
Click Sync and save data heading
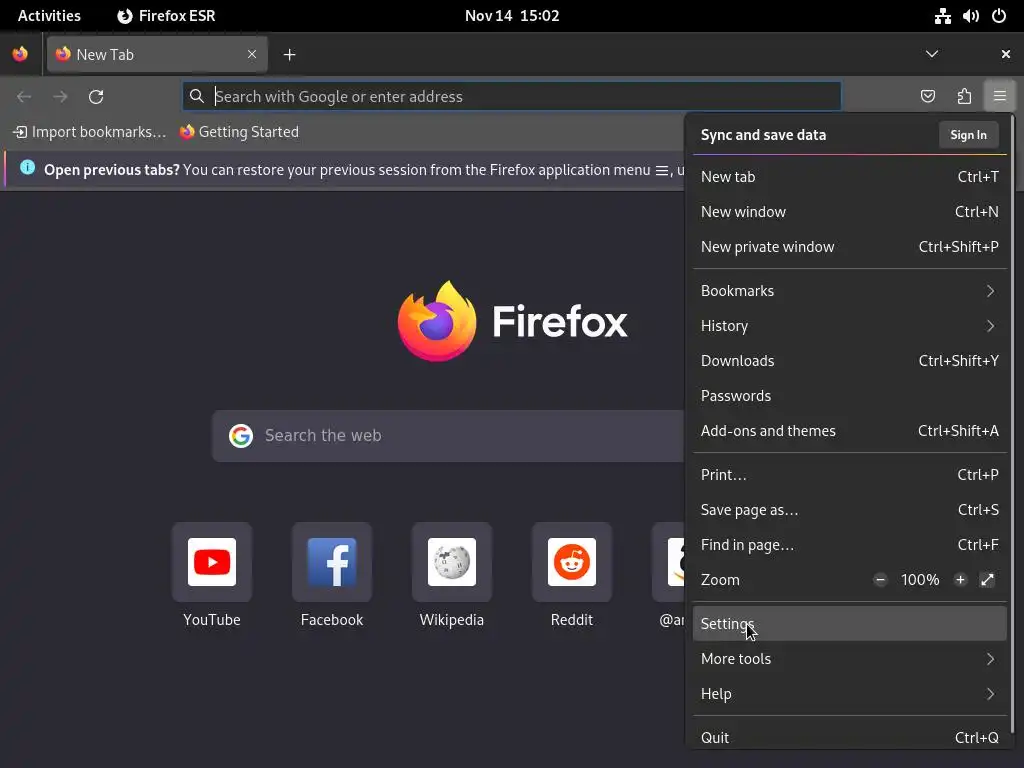(763, 135)
